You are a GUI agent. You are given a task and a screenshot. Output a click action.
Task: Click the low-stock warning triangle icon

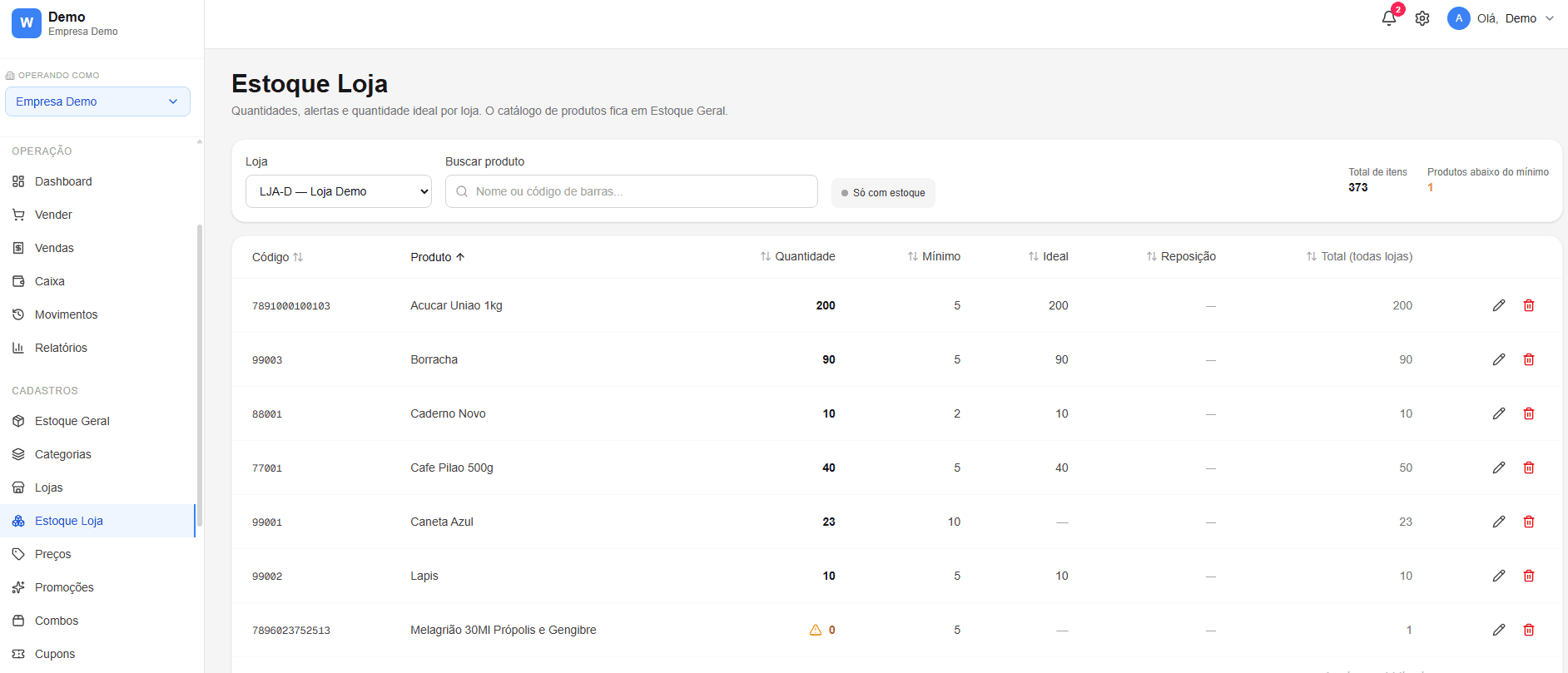tap(816, 630)
